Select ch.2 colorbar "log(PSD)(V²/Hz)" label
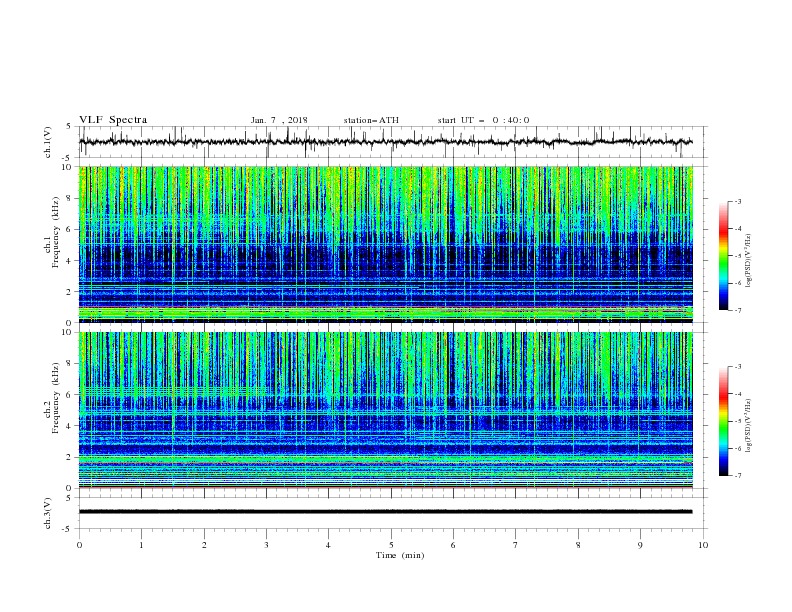 coord(749,426)
